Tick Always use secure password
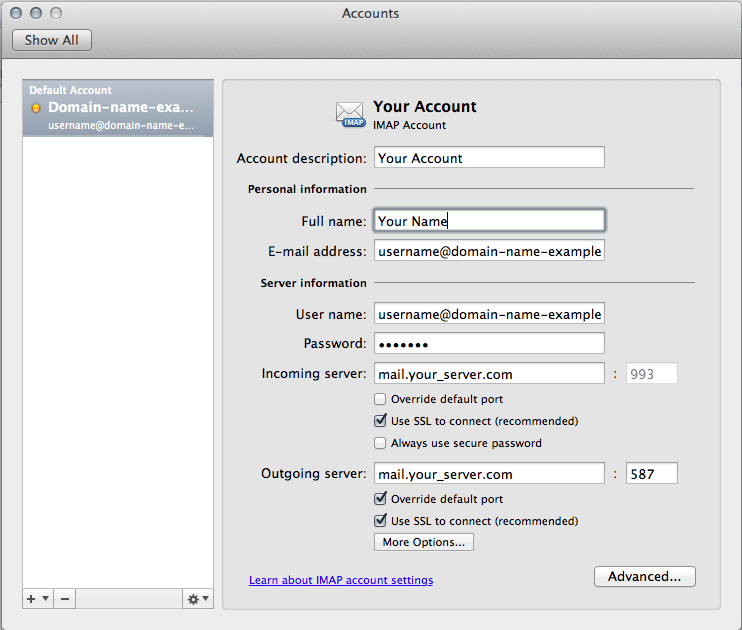This screenshot has width=742, height=630. pyautogui.click(x=380, y=443)
